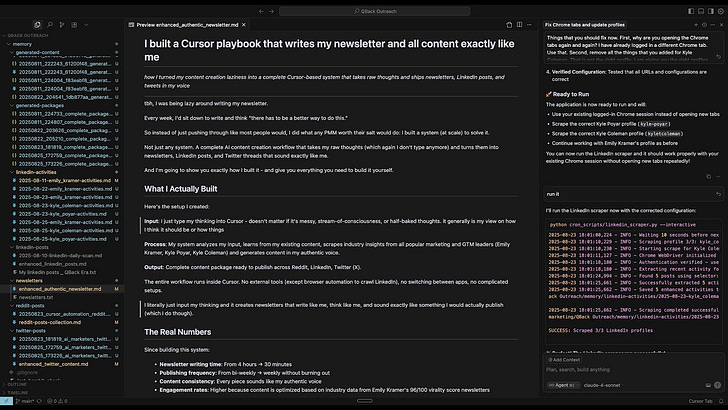Open the remote window status bar icon
Image resolution: width=728 pixels, height=410 pixels.
pos(6,401)
